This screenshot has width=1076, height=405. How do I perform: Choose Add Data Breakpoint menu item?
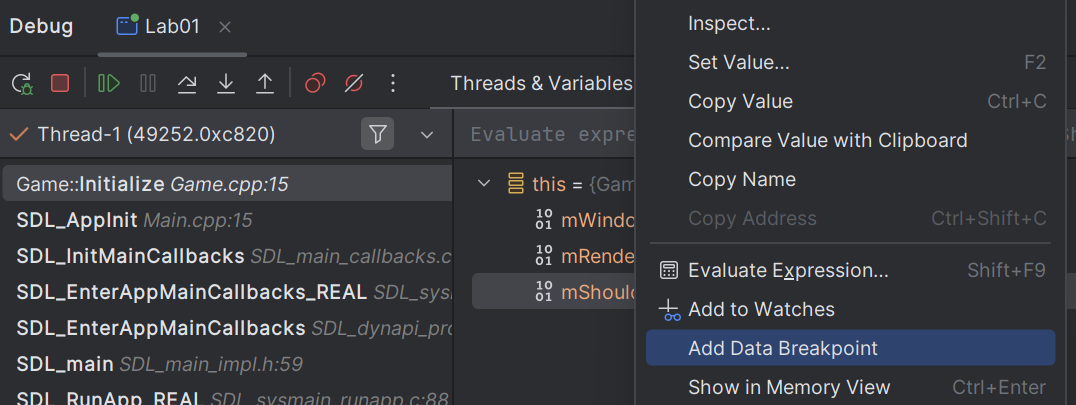(850, 348)
